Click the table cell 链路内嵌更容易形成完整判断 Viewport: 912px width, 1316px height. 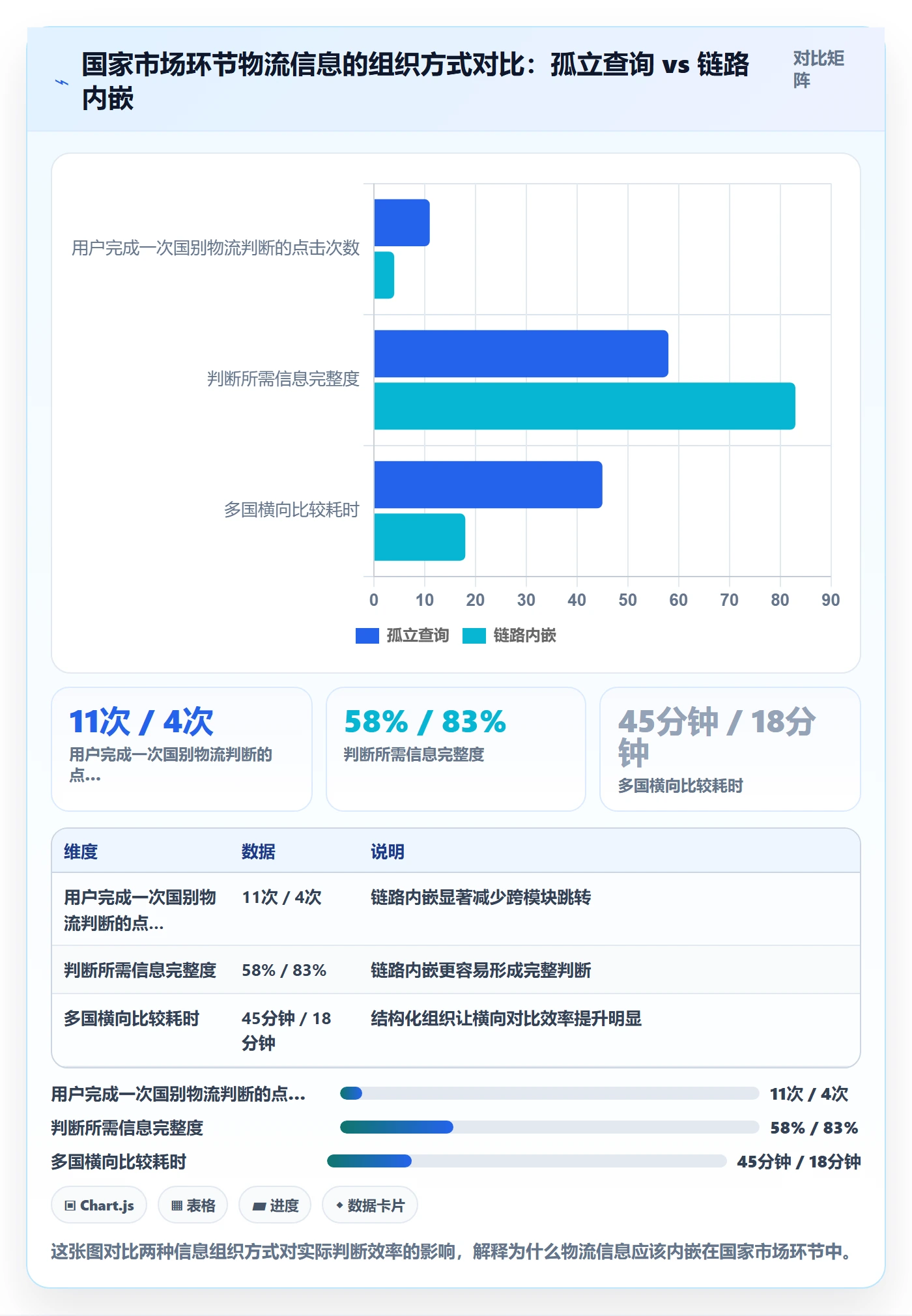coord(481,970)
